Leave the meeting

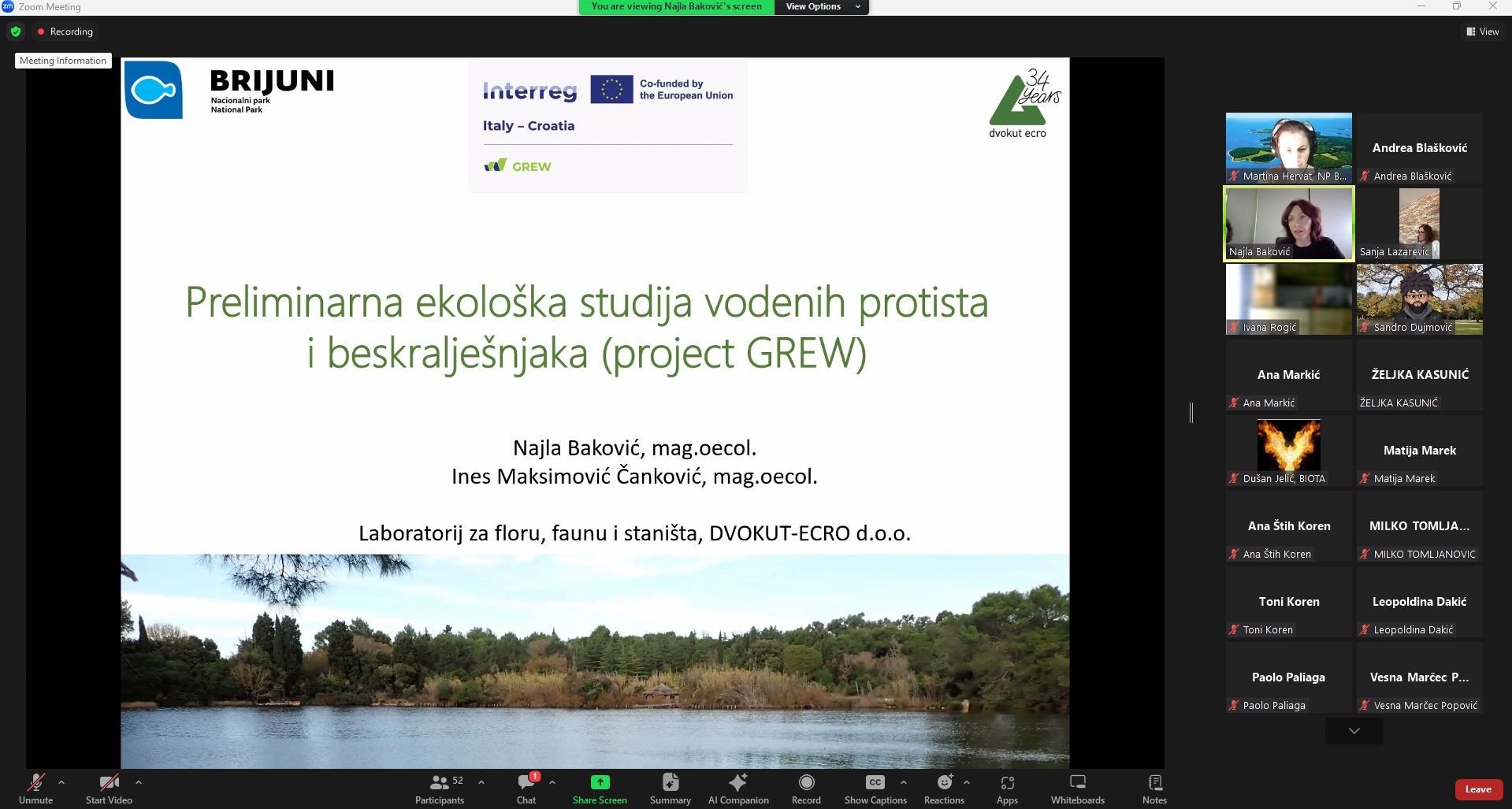(x=1478, y=789)
